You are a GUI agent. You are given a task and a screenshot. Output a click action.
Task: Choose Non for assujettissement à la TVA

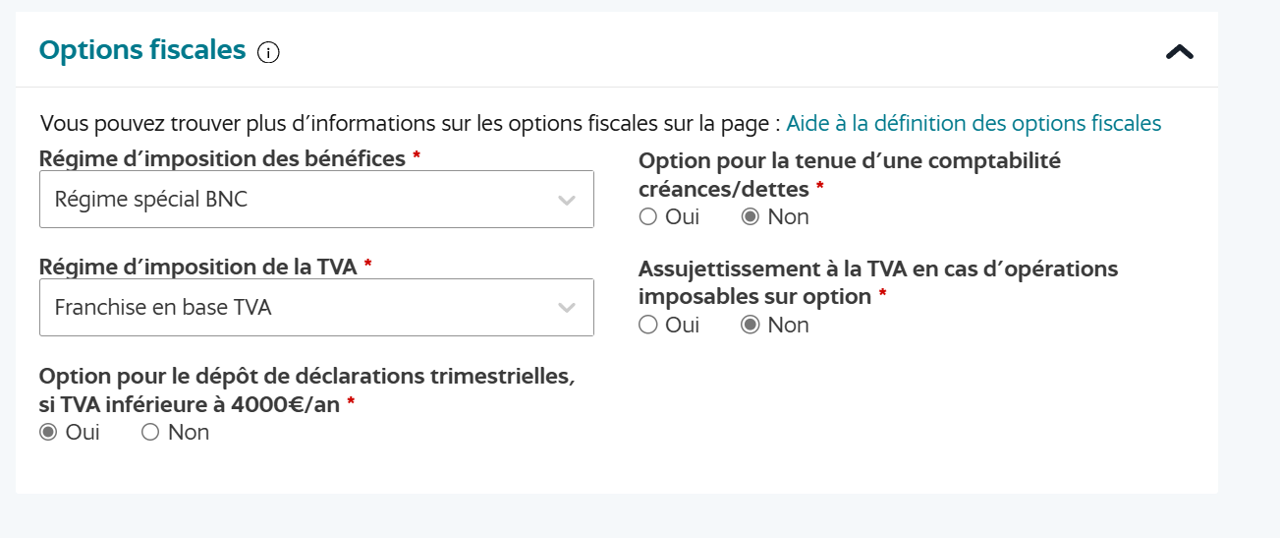tap(750, 325)
